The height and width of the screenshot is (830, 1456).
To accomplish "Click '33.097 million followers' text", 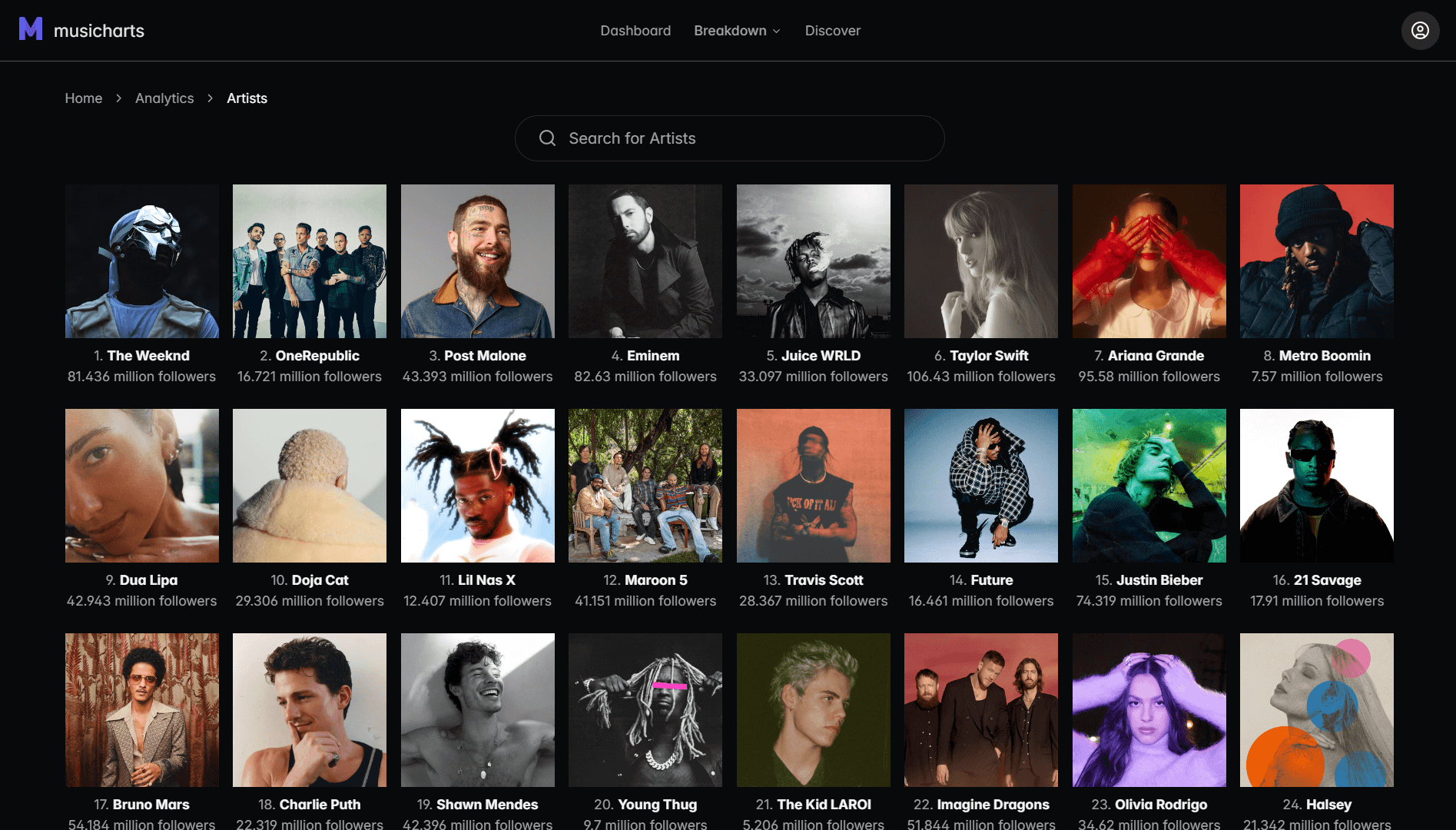I will click(x=814, y=377).
